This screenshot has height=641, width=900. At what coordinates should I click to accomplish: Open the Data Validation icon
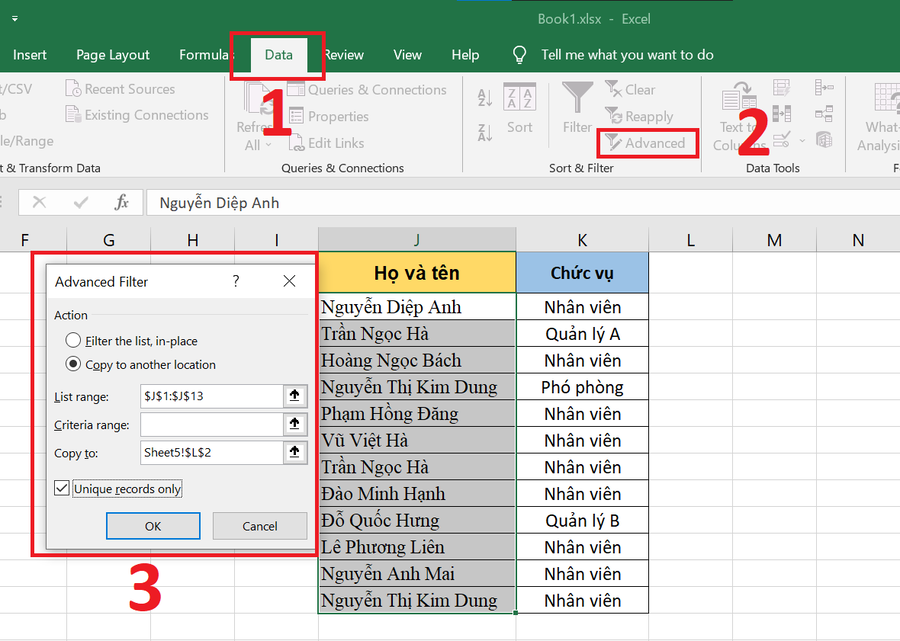781,139
